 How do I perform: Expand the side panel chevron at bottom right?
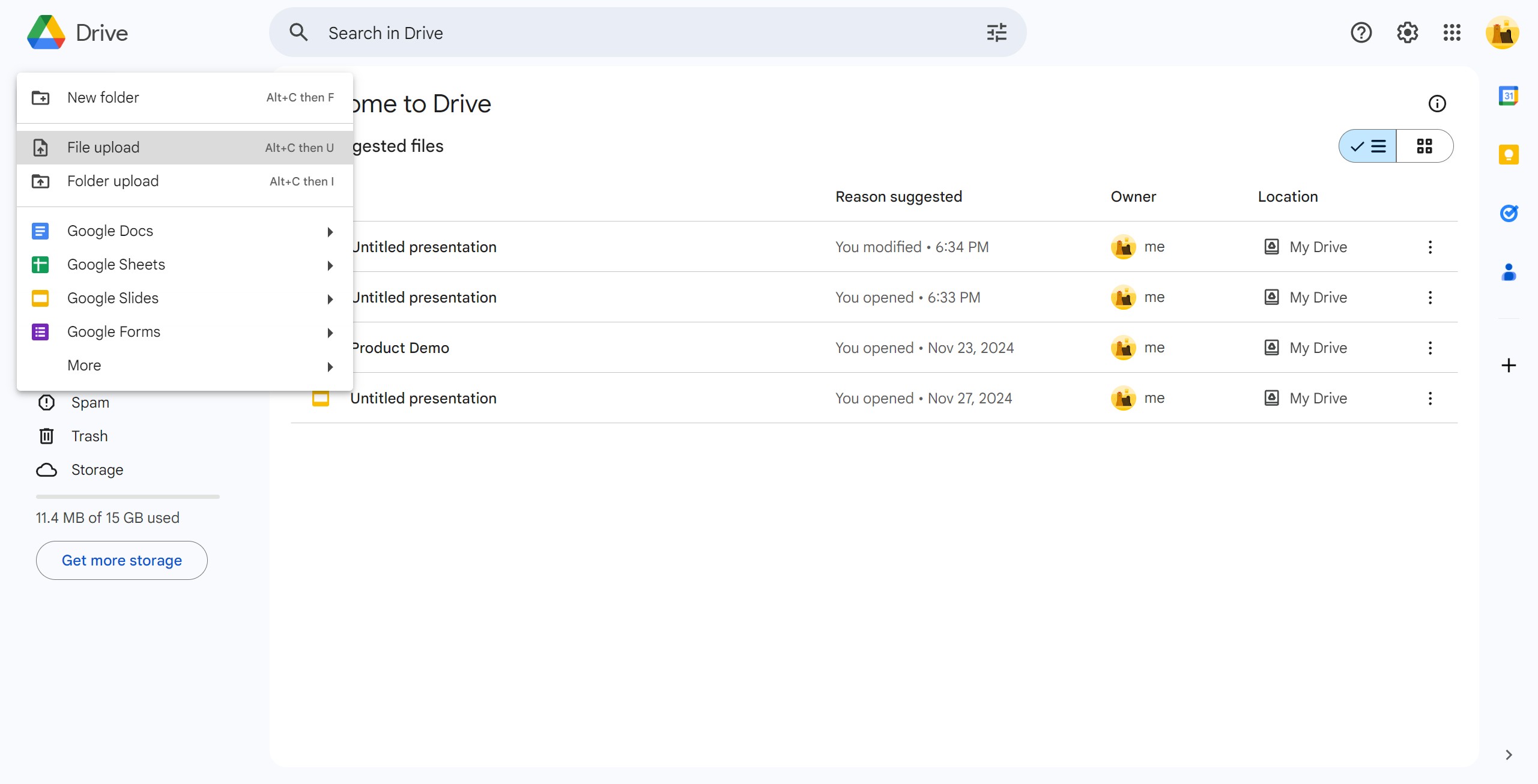pyautogui.click(x=1508, y=755)
